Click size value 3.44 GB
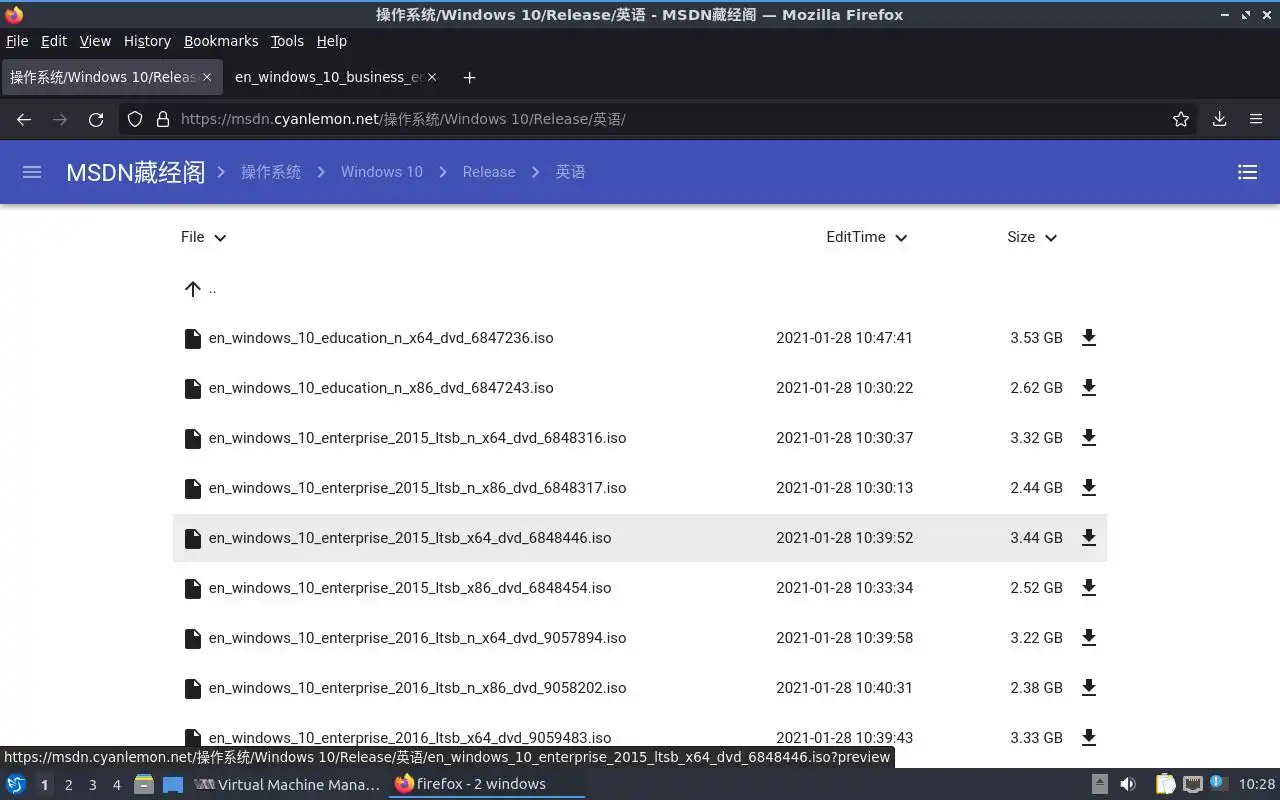The width and height of the screenshot is (1280, 800). click(x=1036, y=538)
